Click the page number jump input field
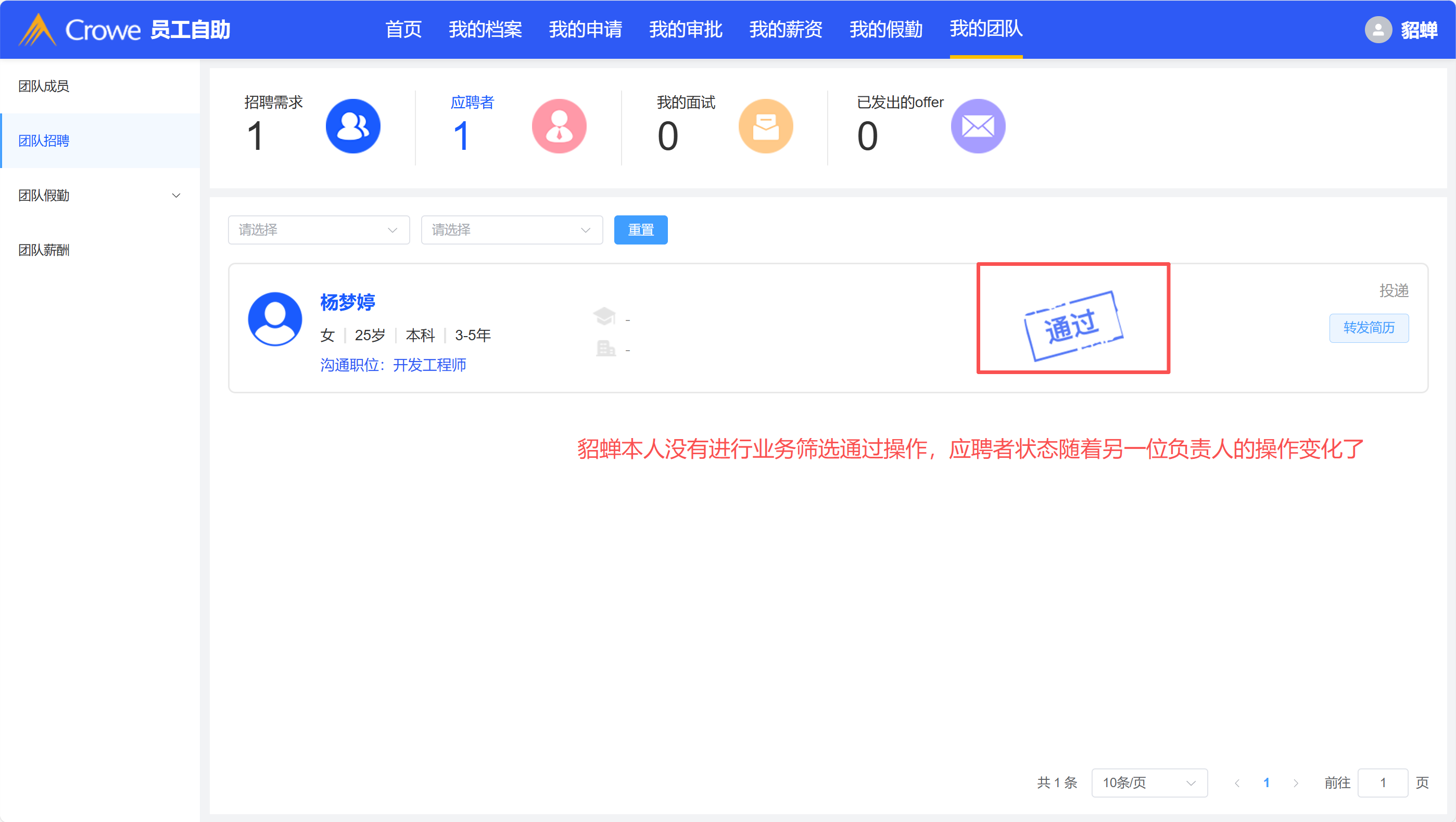 point(1382,782)
